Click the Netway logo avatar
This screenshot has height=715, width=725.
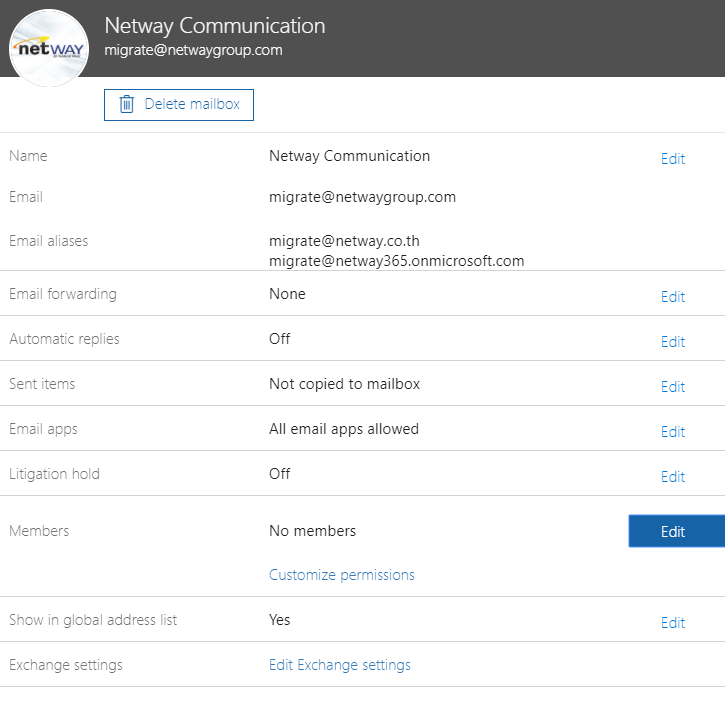point(48,48)
